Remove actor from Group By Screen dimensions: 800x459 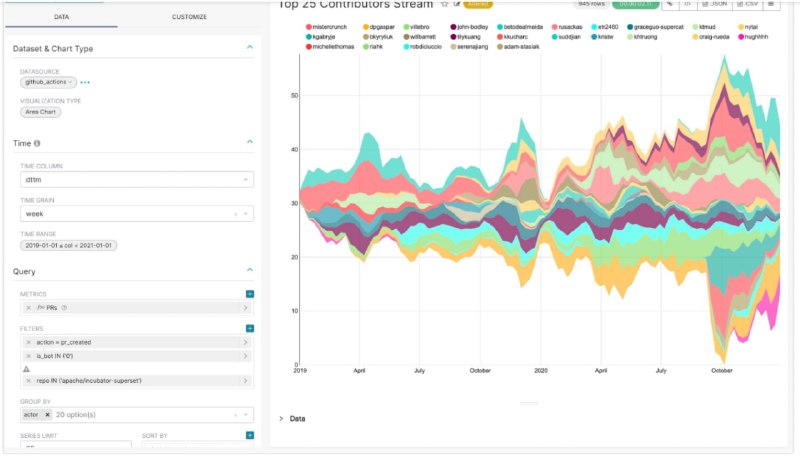click(47, 415)
